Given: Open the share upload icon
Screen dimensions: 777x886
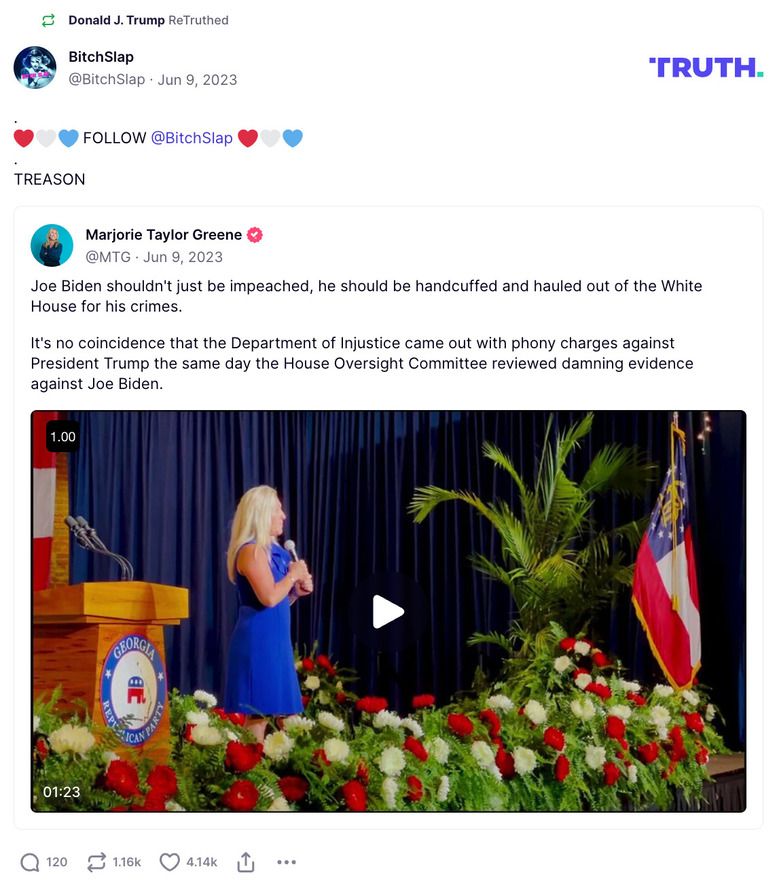Looking at the screenshot, I should [246, 862].
